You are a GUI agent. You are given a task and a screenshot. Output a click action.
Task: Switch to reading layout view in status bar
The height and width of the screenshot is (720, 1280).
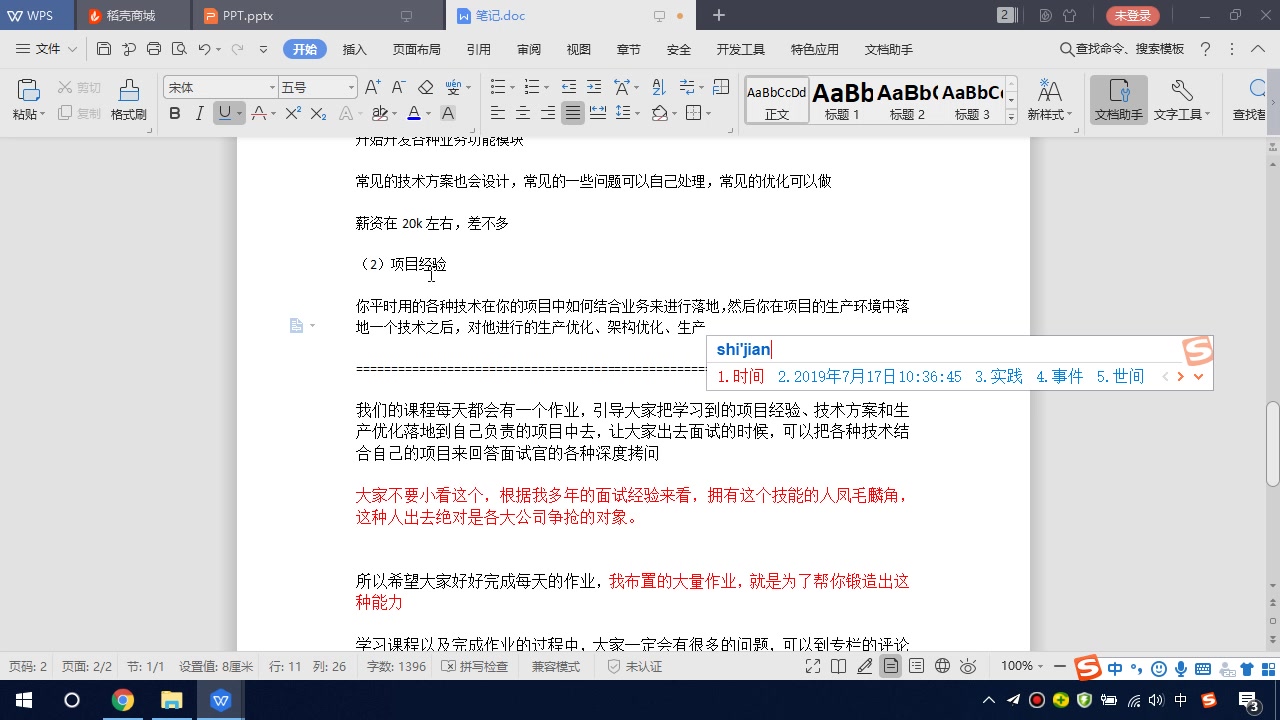pos(839,666)
